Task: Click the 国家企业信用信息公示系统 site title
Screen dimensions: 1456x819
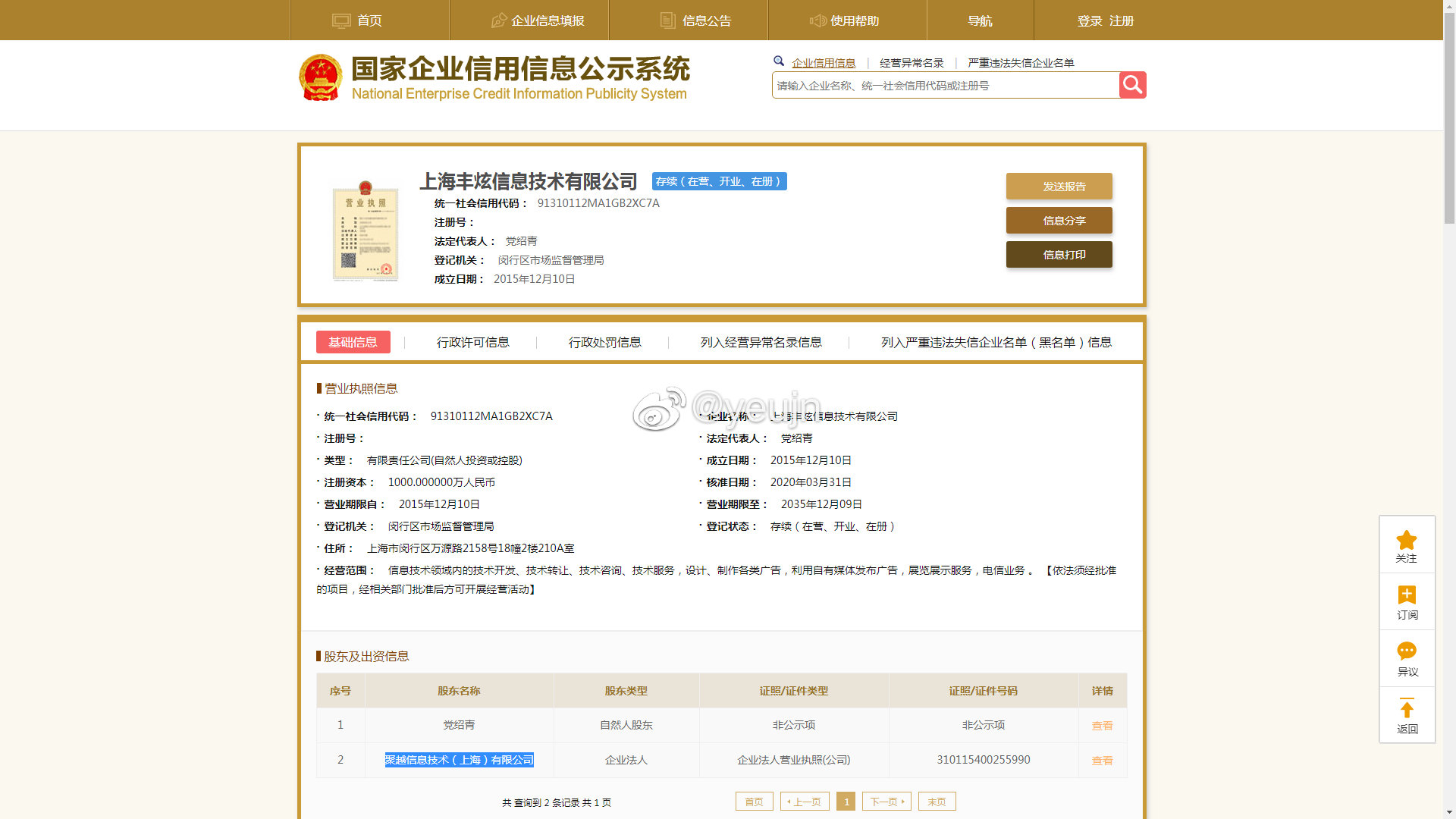Action: (x=520, y=69)
